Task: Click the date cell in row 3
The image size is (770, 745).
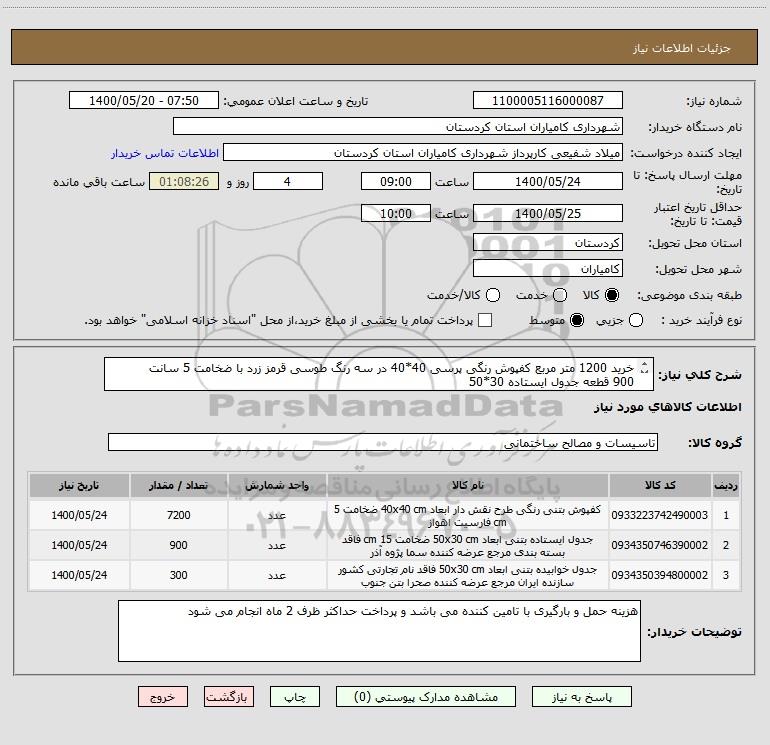Action: tap(79, 575)
